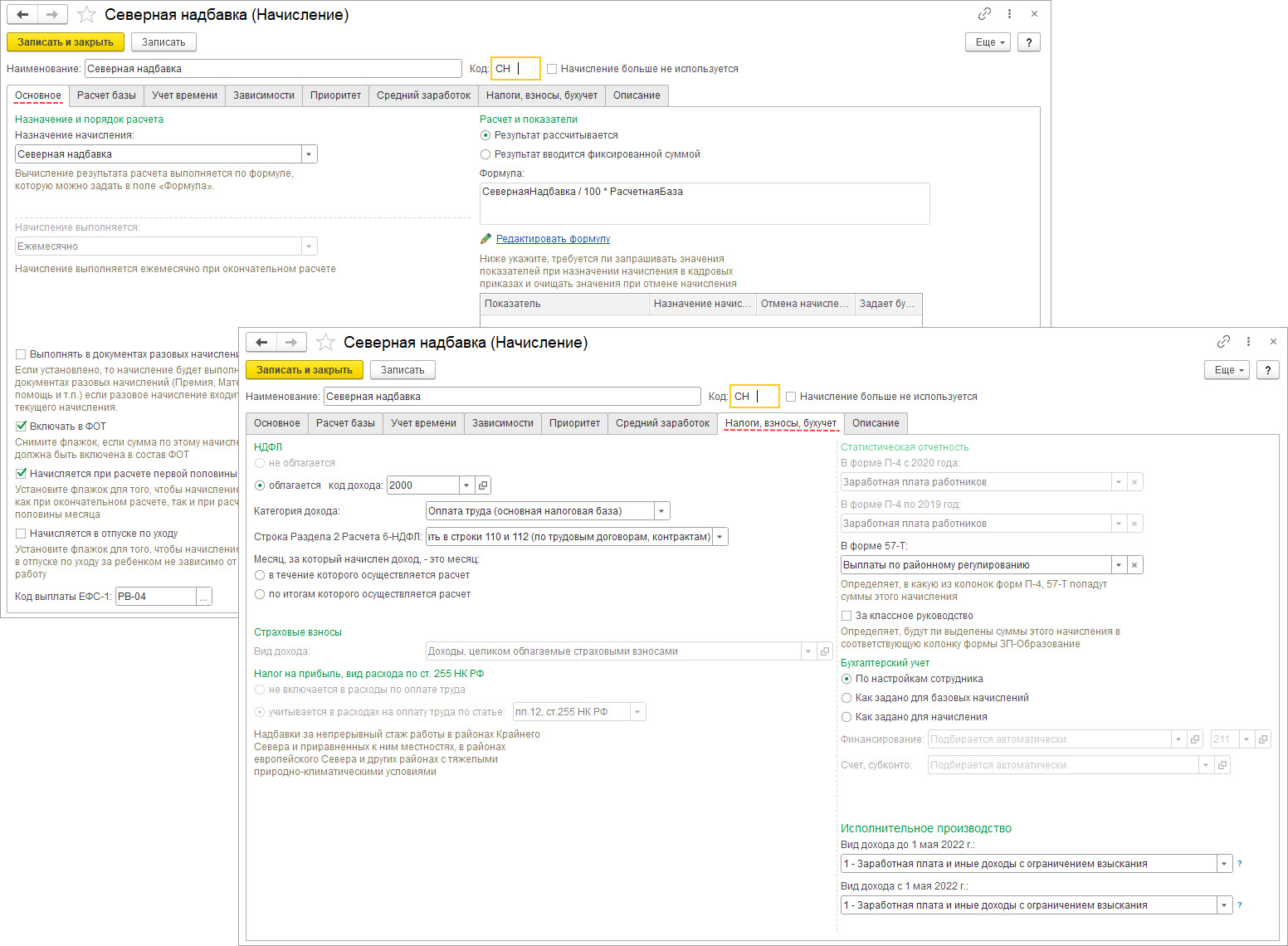This screenshot has width=1288, height=946.
Task: Open Зависимости tab in back window
Action: click(264, 95)
